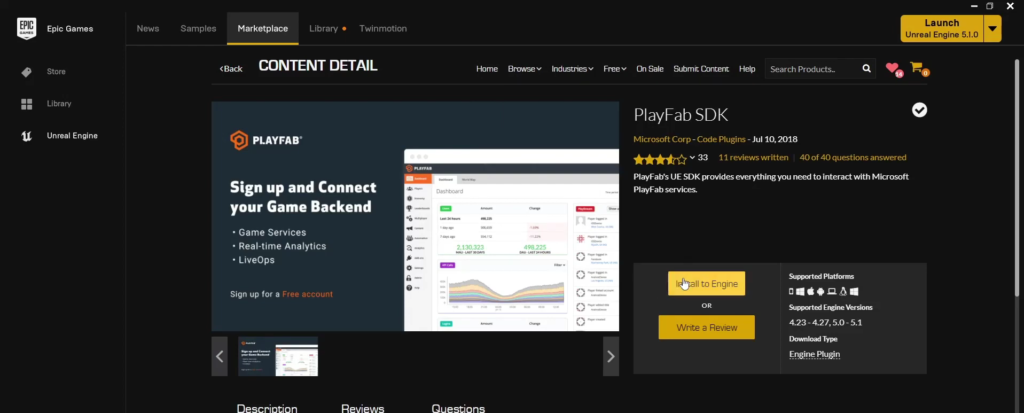Go Back to previous page
1024x413 pixels.
click(231, 69)
